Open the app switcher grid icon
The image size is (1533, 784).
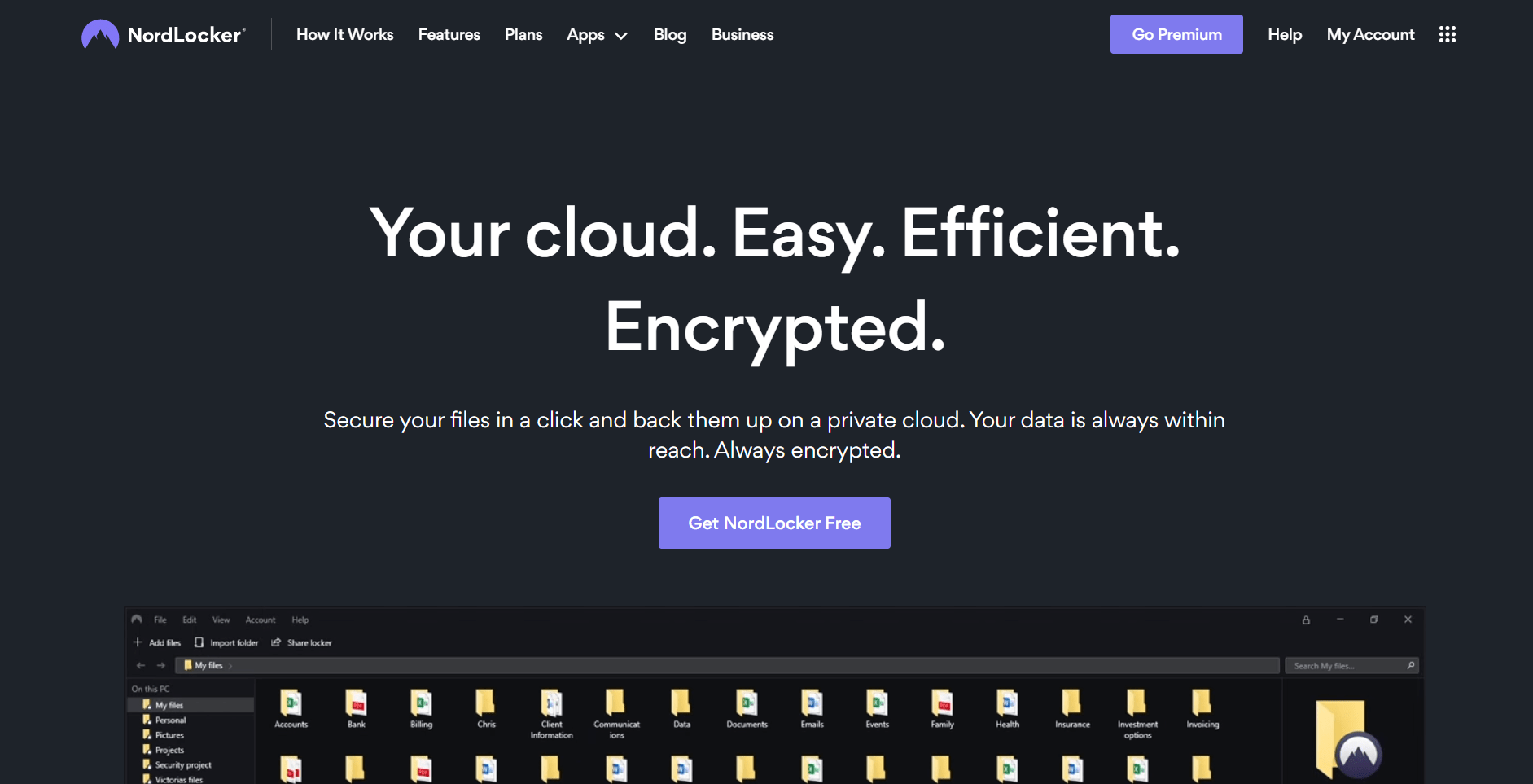click(1447, 34)
